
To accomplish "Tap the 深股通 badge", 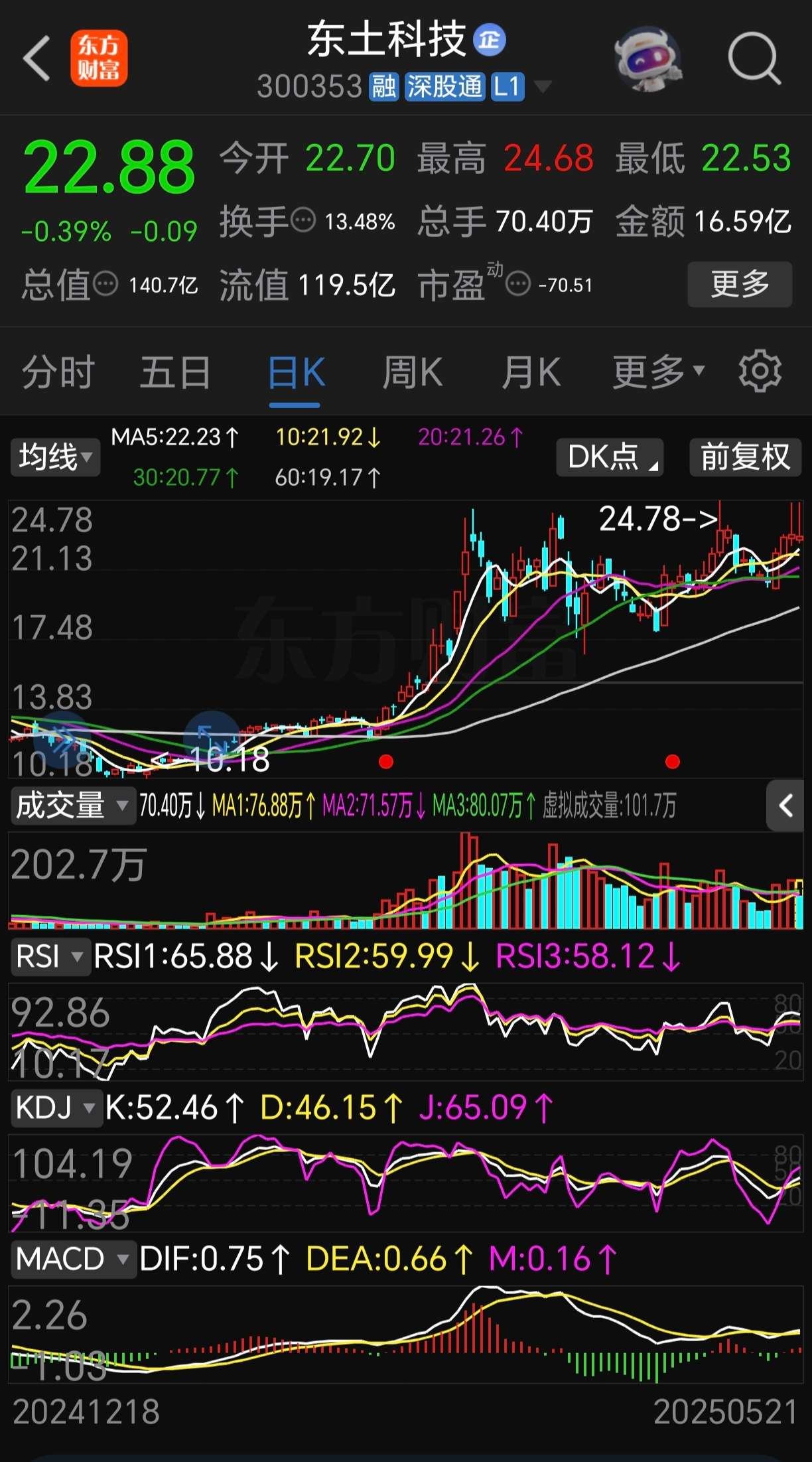I will 444,87.
